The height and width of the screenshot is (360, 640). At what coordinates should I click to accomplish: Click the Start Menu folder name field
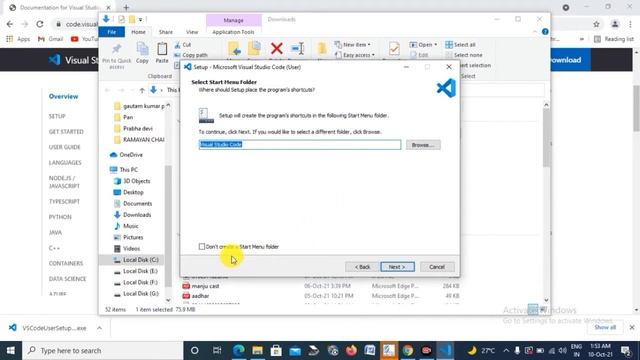tap(300, 144)
